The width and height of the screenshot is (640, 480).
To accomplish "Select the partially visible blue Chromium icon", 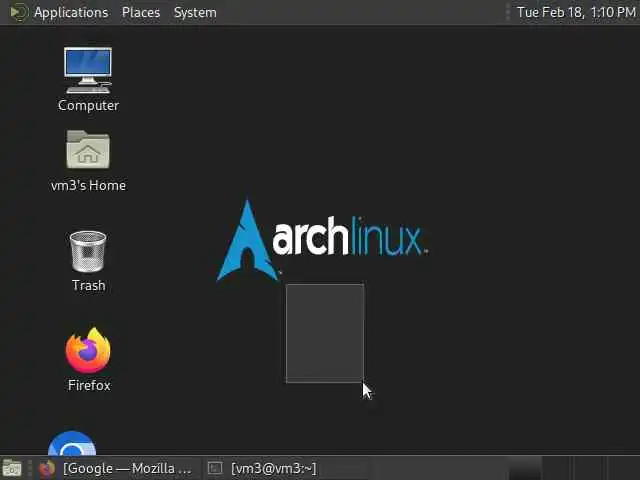I will coord(72,443).
